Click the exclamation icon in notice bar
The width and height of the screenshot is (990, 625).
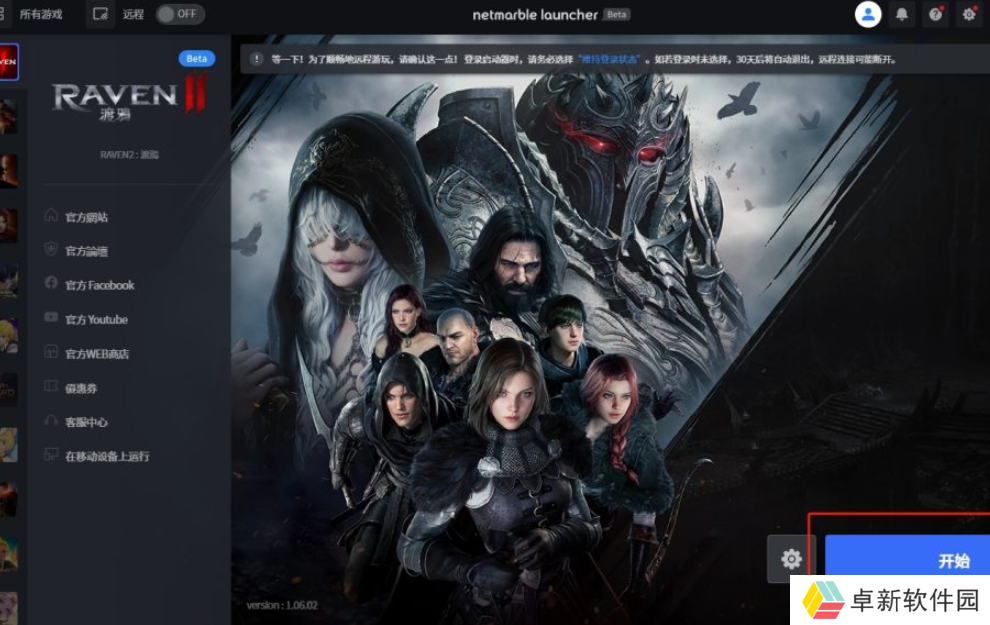pos(256,59)
